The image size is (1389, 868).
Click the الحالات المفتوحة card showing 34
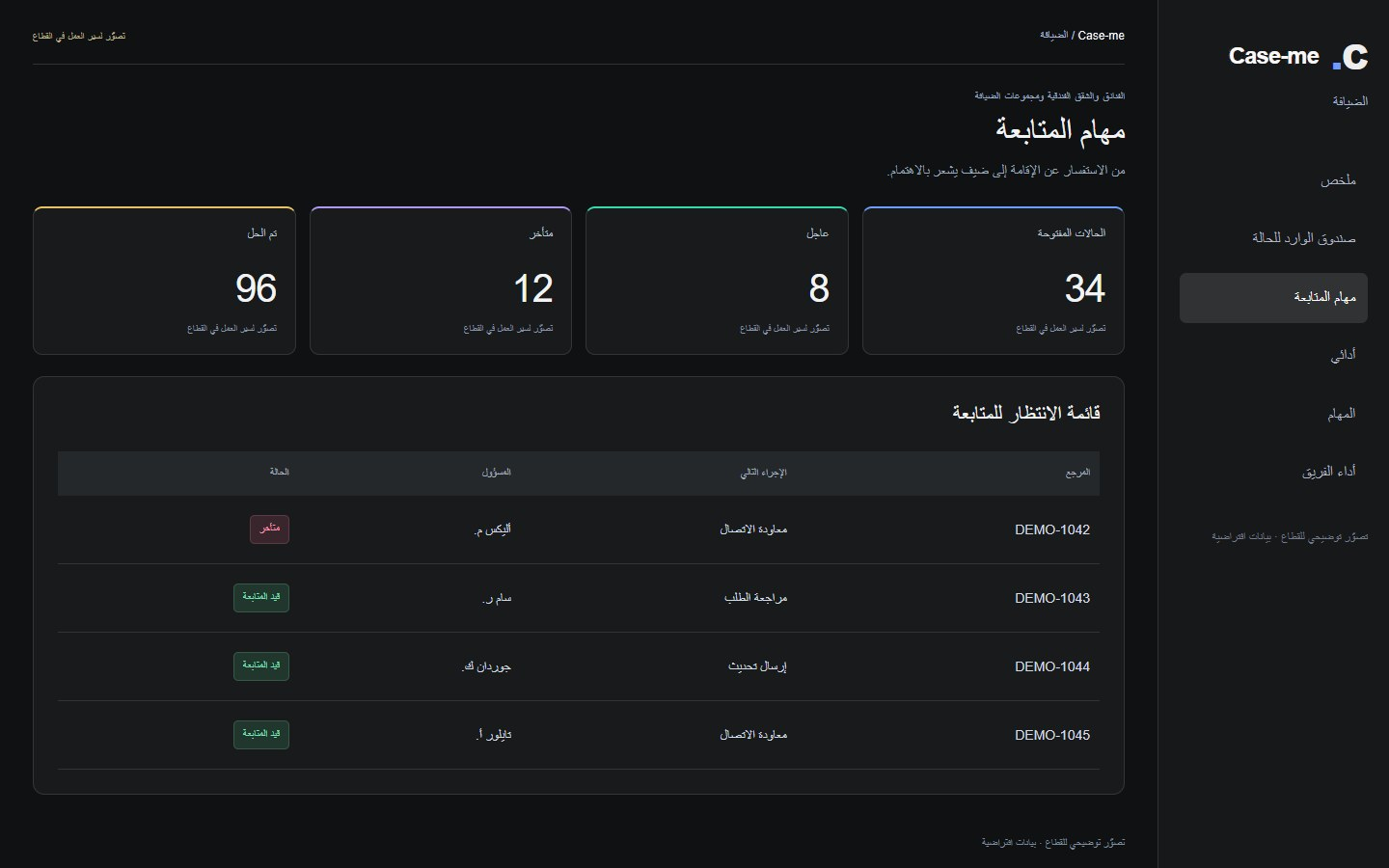994,281
